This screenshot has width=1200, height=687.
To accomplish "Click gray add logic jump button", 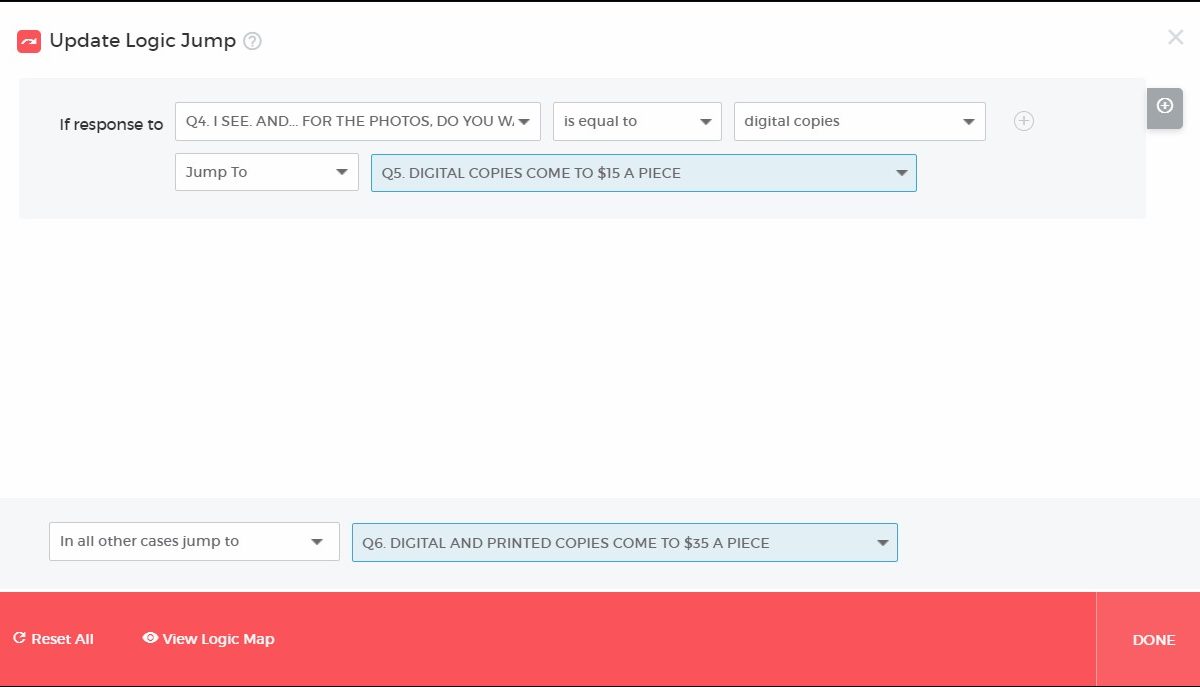I will (1164, 107).
